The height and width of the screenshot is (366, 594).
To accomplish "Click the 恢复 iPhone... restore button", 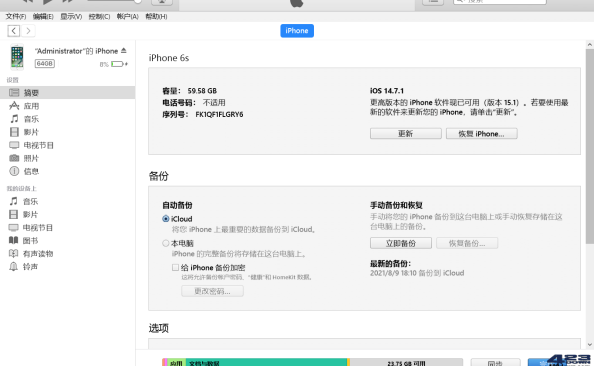I will tap(481, 133).
